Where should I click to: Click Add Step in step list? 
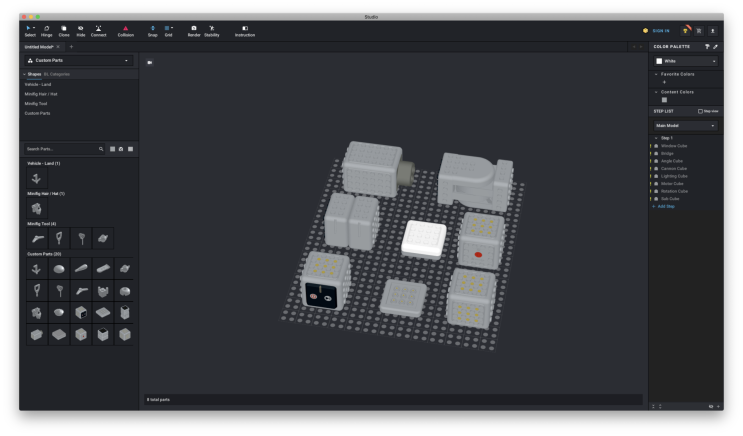(x=665, y=205)
